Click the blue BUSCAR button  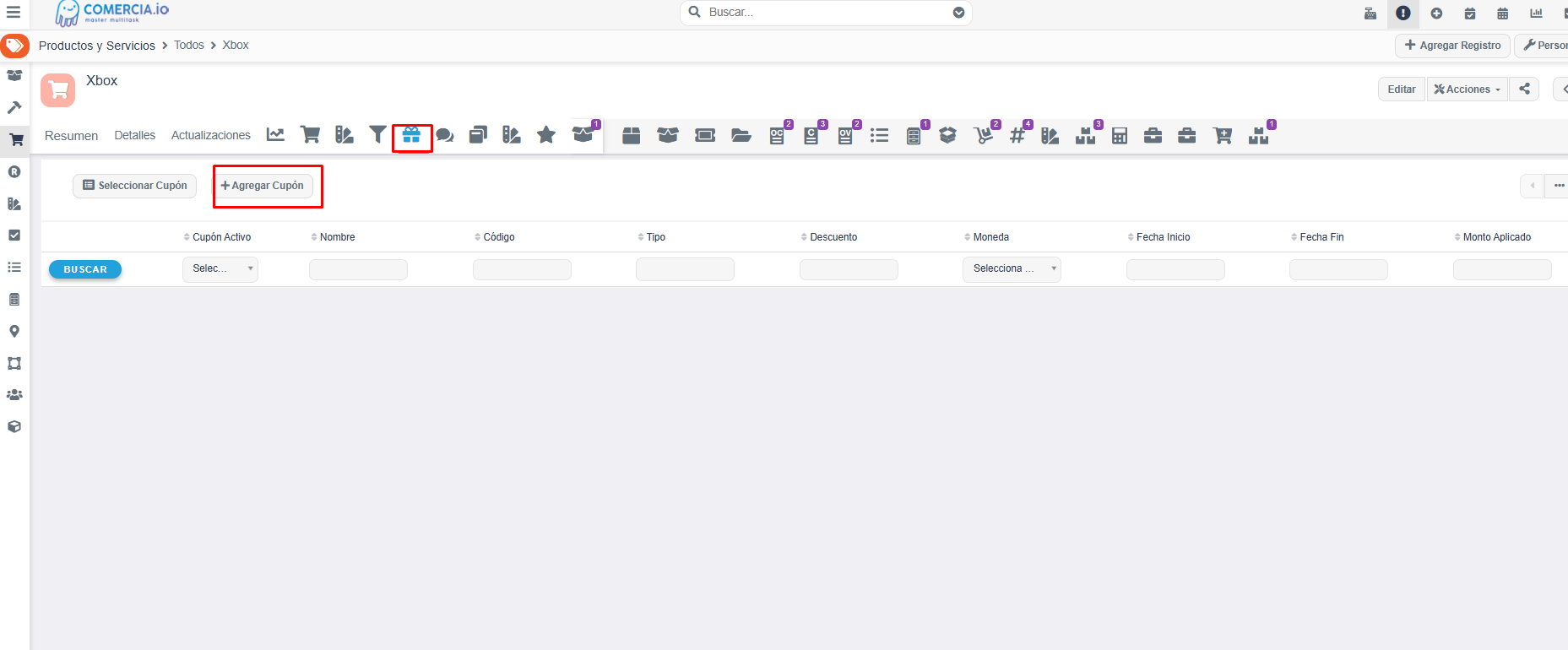[85, 269]
